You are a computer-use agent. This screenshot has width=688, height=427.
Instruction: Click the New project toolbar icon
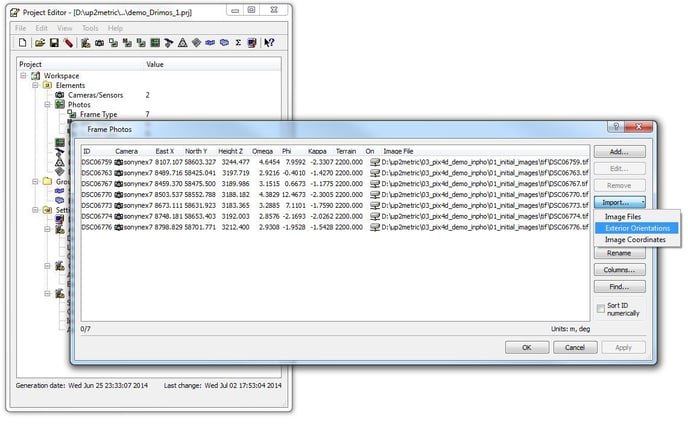point(22,44)
